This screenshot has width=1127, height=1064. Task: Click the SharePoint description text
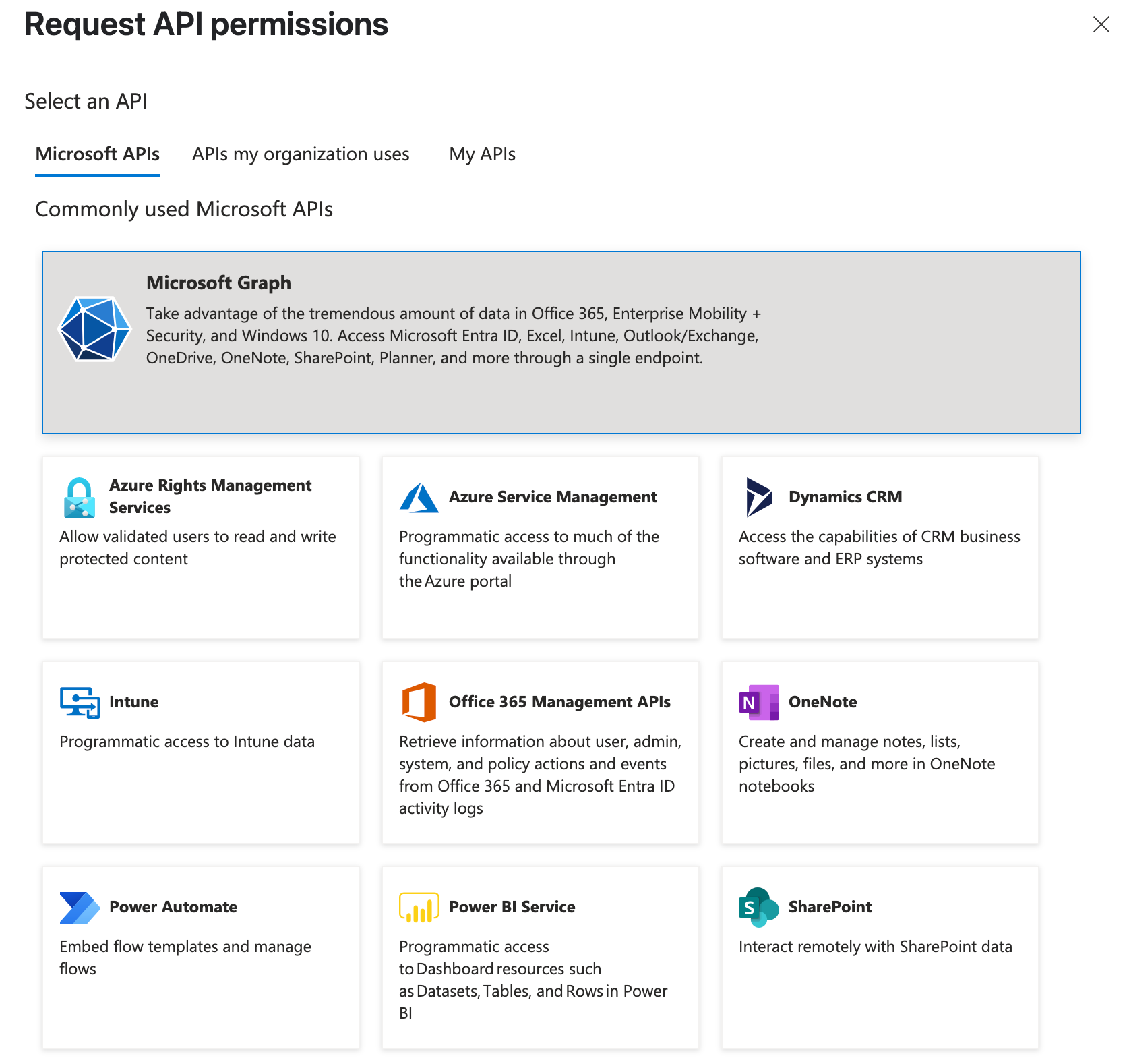(x=875, y=947)
